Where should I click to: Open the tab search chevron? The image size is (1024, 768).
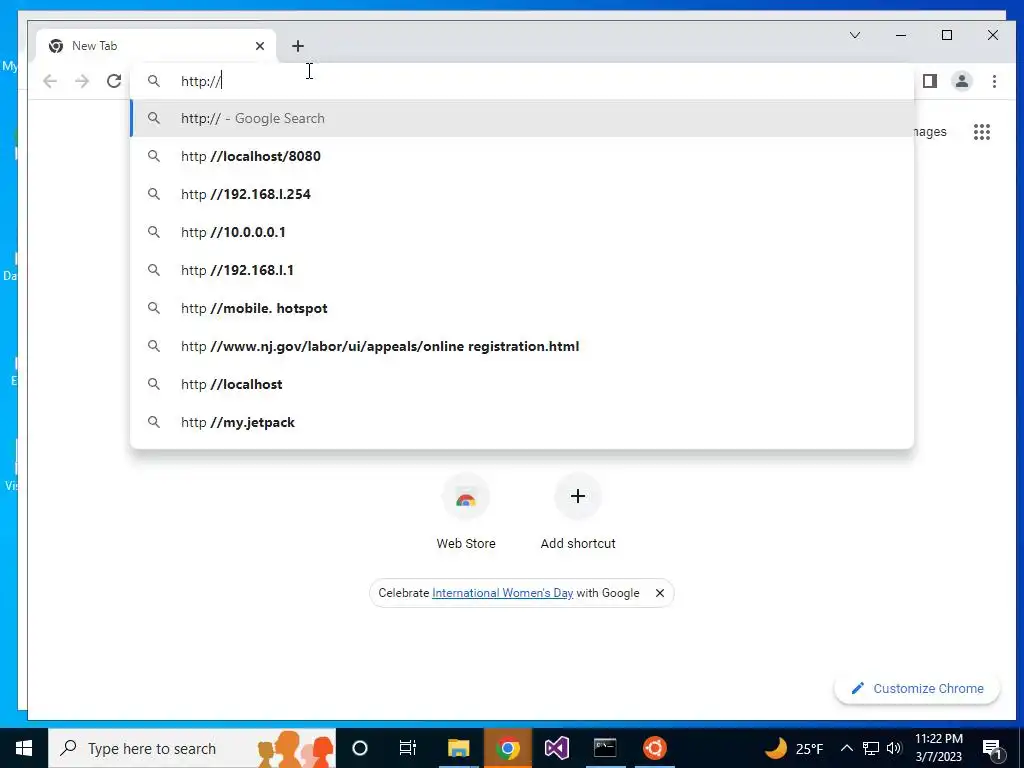[855, 35]
